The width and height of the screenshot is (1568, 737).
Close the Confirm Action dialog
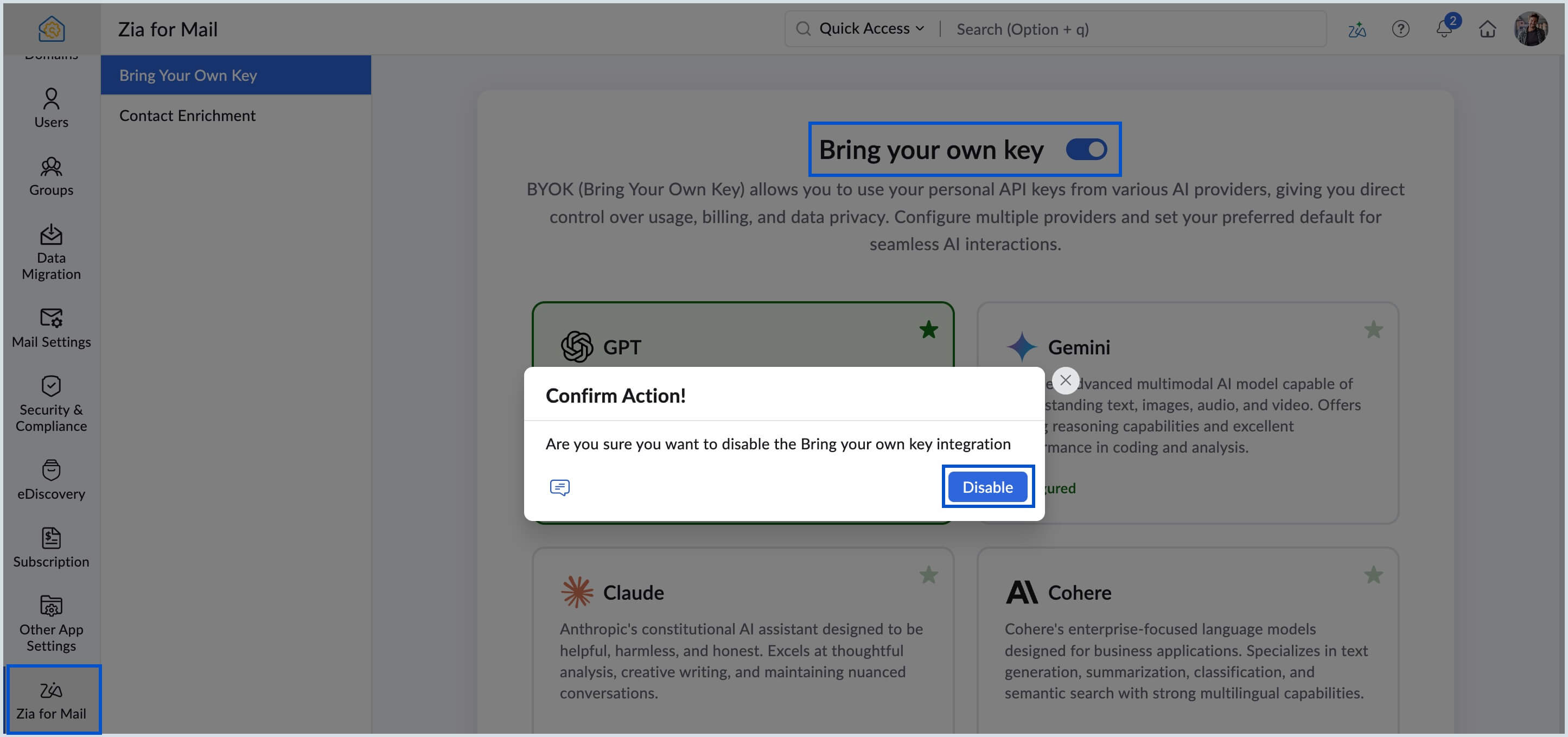tap(1065, 380)
